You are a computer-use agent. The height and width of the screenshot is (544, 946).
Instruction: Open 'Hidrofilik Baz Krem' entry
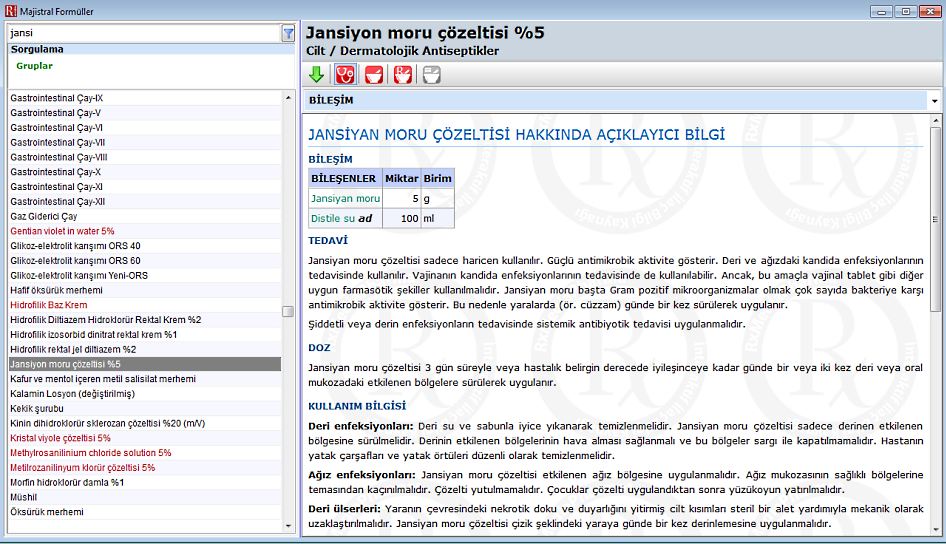tap(144, 305)
